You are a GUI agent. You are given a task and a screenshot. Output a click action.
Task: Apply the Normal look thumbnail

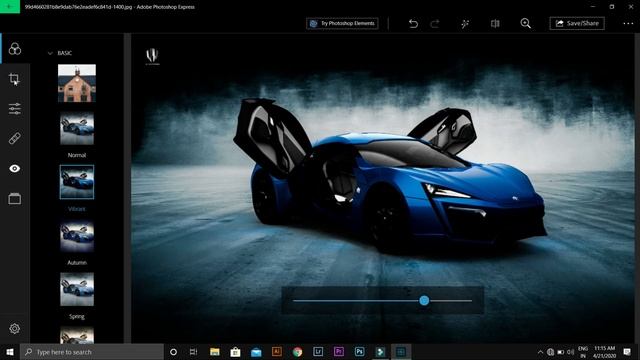77,129
